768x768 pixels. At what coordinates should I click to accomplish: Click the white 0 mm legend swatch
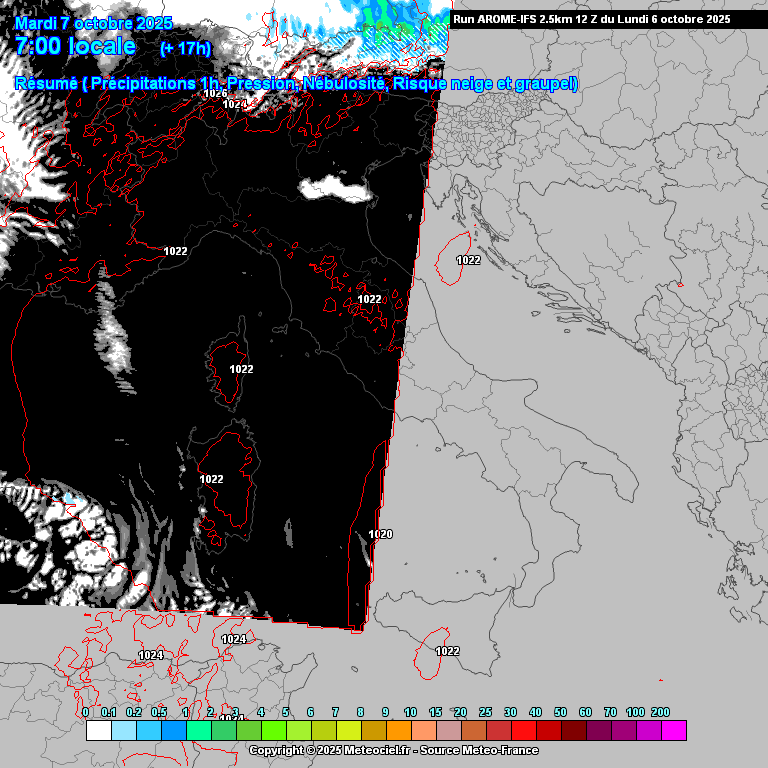[x=98, y=730]
